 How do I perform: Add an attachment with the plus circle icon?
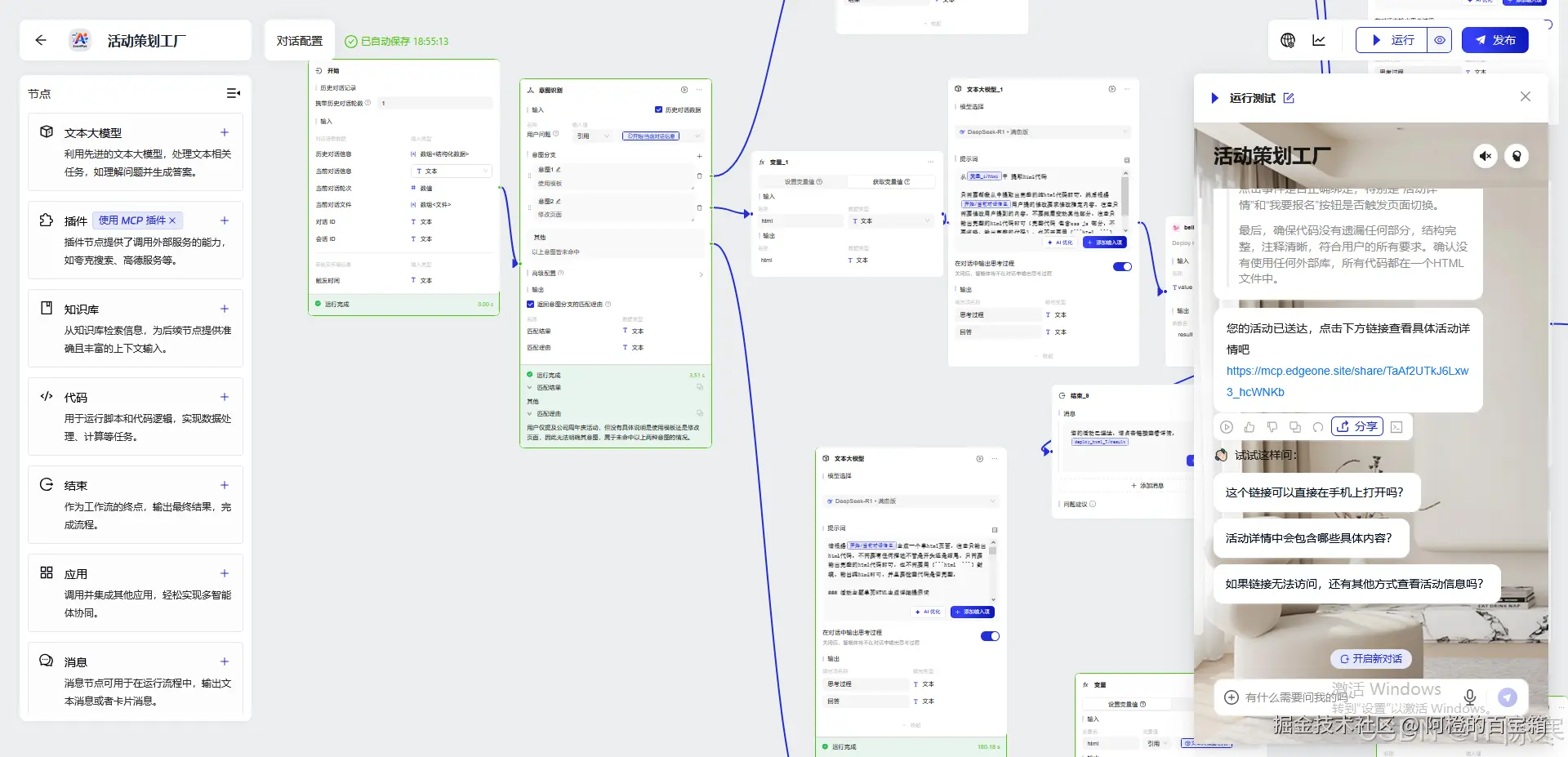pos(1232,697)
